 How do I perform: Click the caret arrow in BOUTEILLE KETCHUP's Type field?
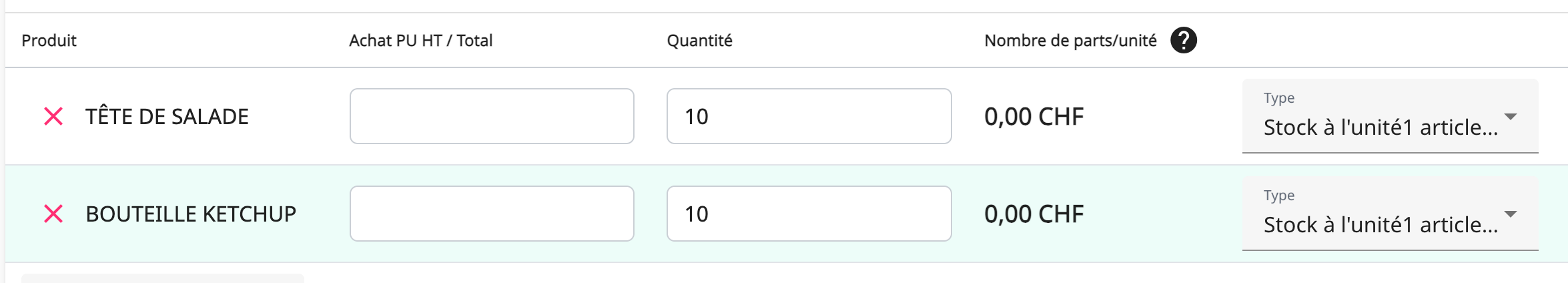[1511, 214]
